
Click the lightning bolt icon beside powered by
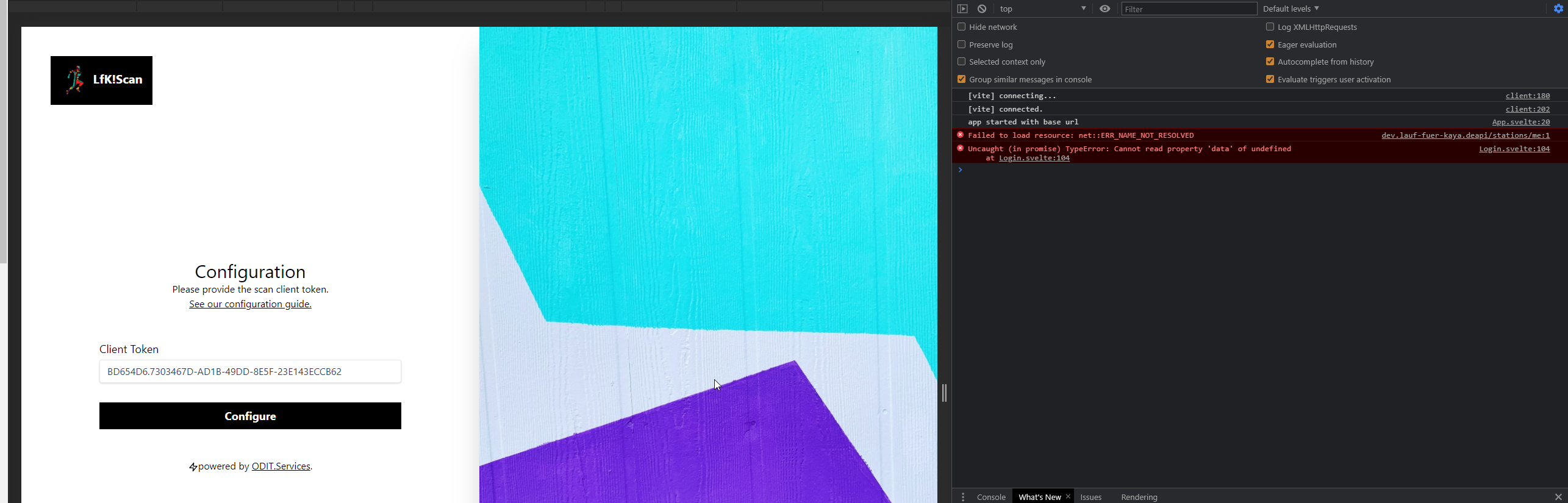[x=193, y=467]
